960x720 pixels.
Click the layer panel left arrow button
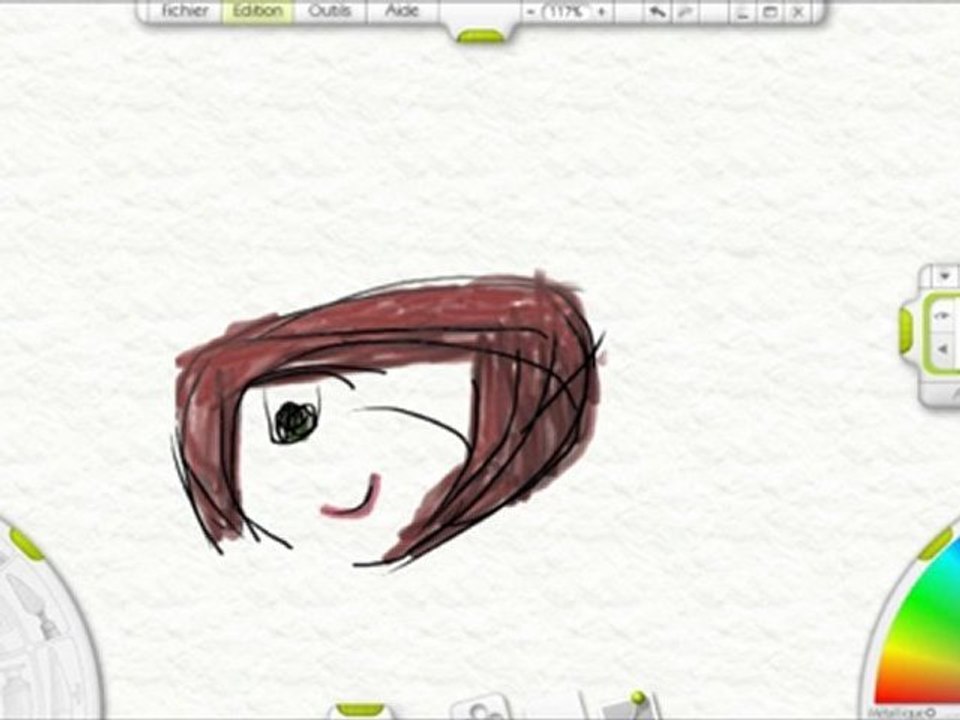(x=943, y=350)
